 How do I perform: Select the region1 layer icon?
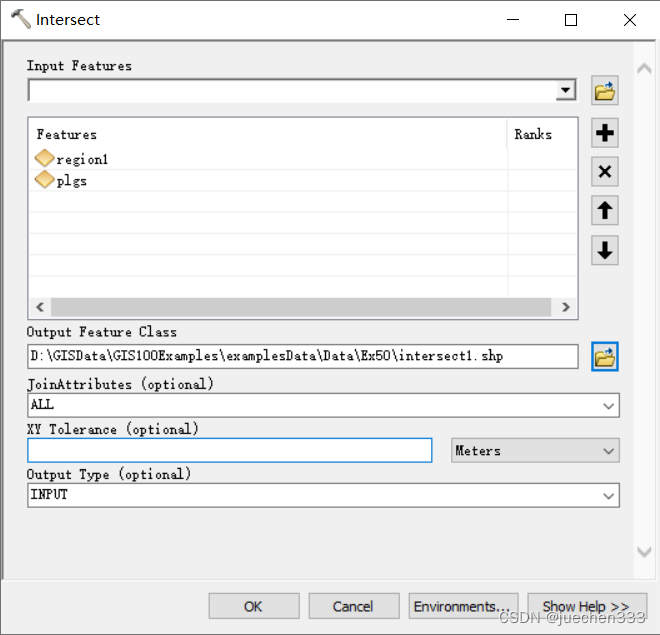(44, 159)
